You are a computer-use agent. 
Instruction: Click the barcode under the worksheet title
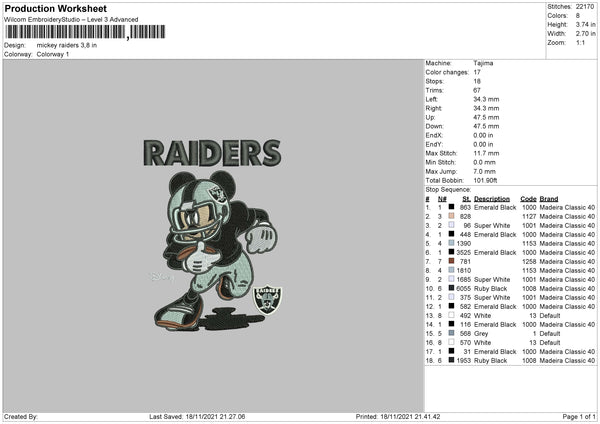[85, 32]
